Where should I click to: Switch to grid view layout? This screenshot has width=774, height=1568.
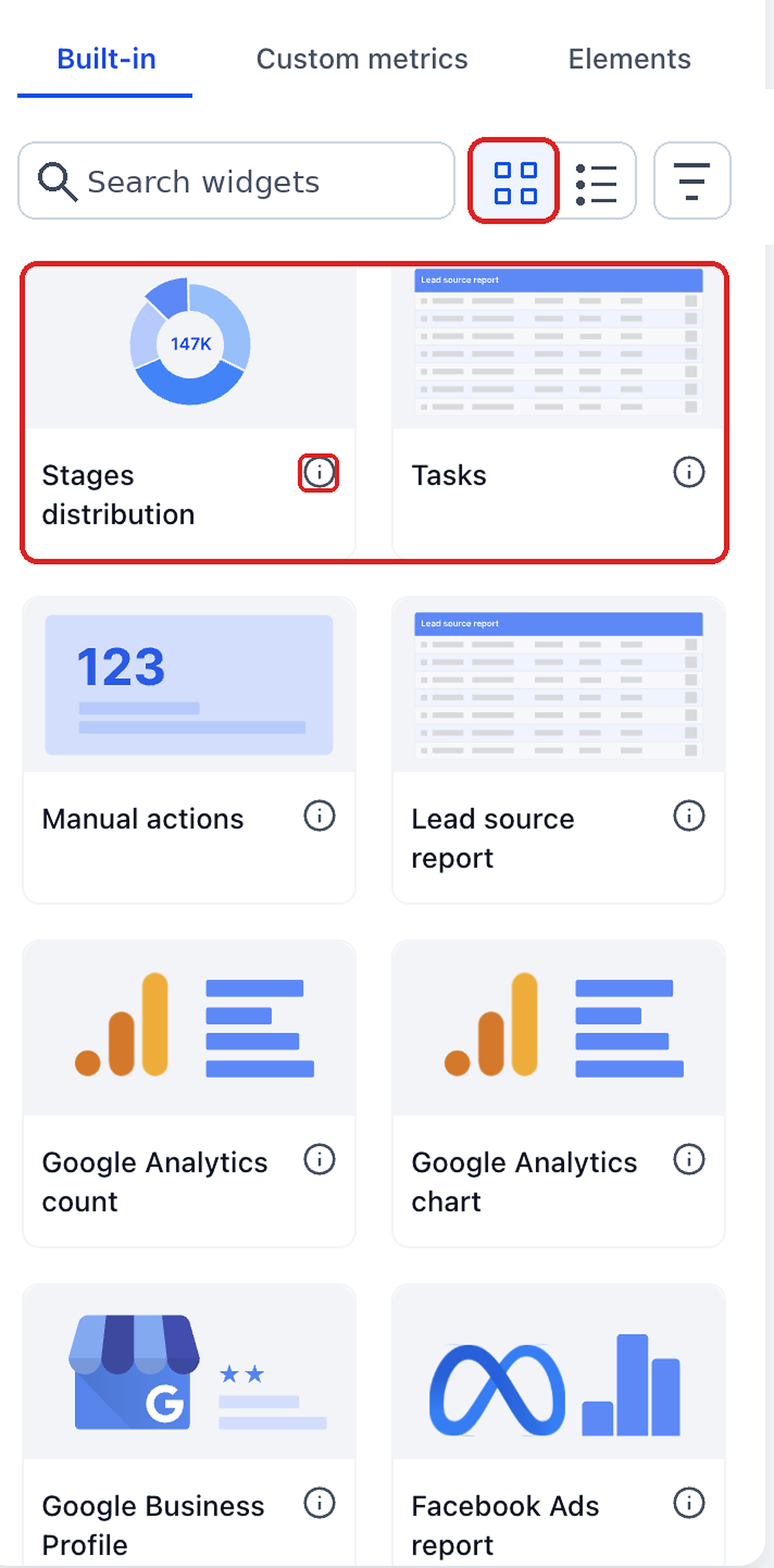click(x=514, y=181)
